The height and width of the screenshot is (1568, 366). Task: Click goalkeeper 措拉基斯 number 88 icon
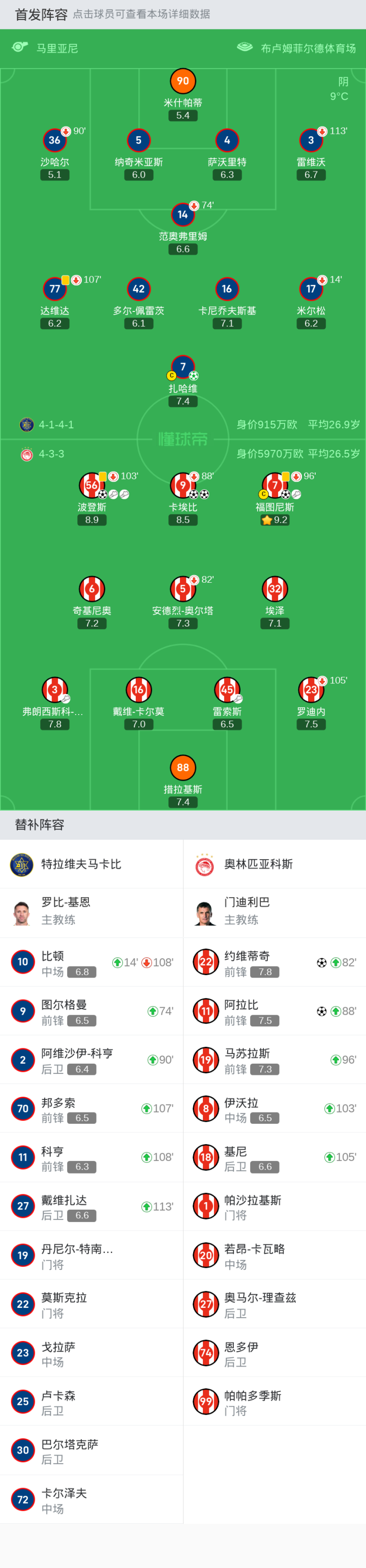(x=182, y=767)
